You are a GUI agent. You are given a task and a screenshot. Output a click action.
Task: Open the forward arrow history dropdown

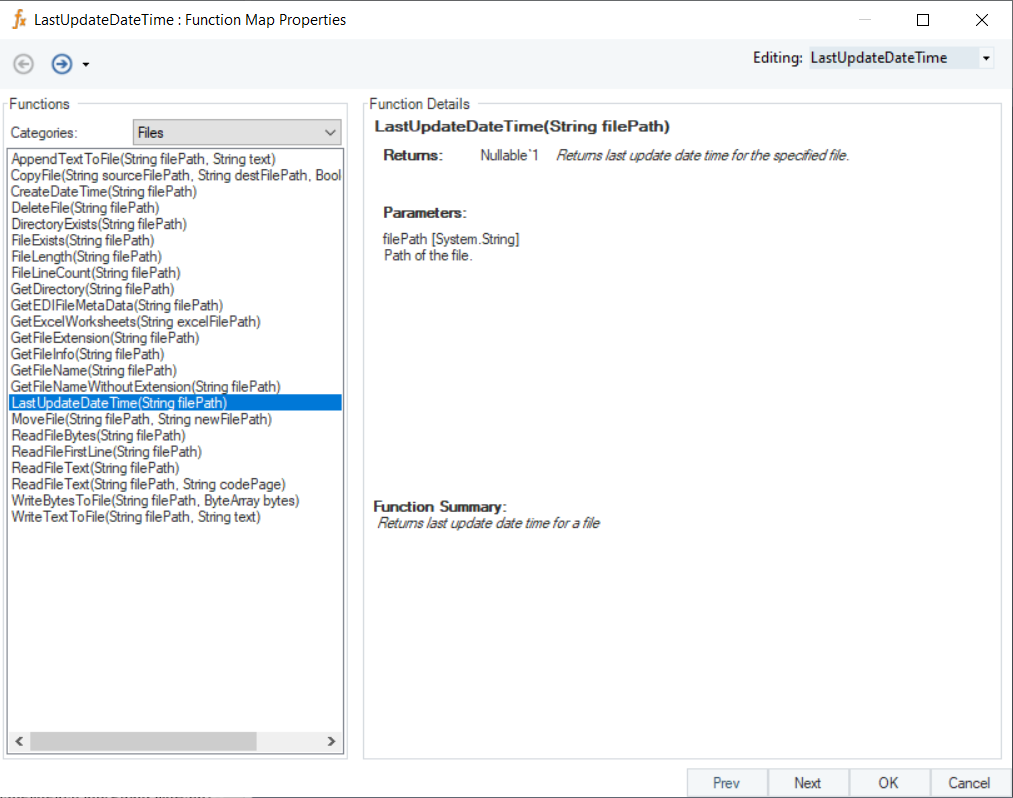(86, 65)
